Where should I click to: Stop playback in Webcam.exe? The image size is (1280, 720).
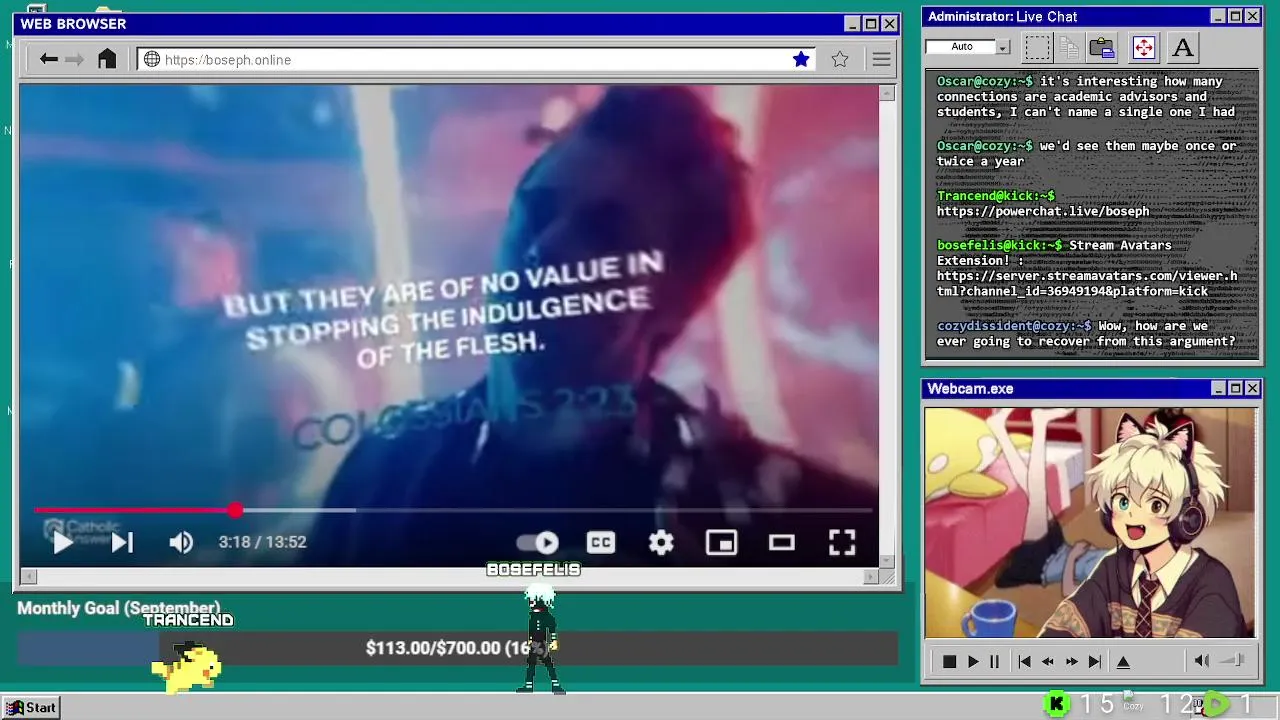point(949,662)
